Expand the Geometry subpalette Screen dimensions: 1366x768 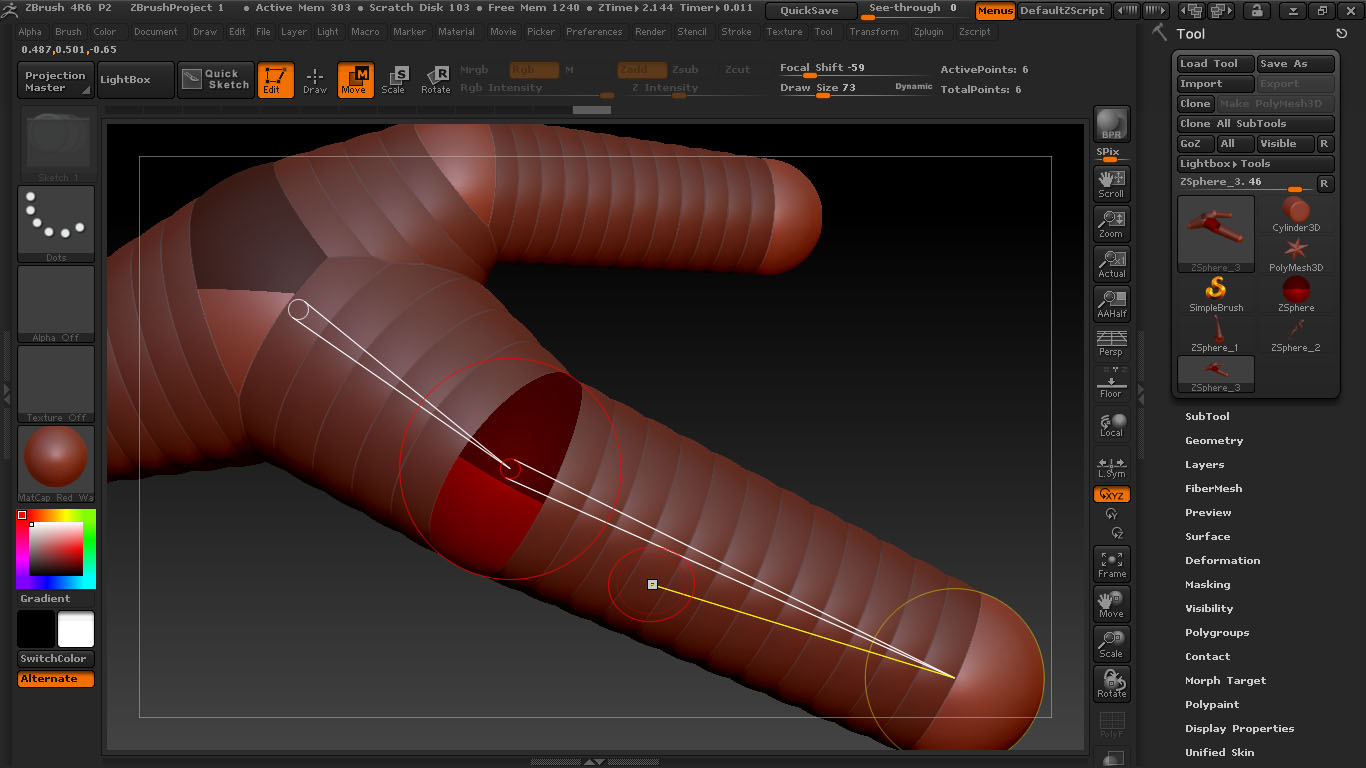1214,440
